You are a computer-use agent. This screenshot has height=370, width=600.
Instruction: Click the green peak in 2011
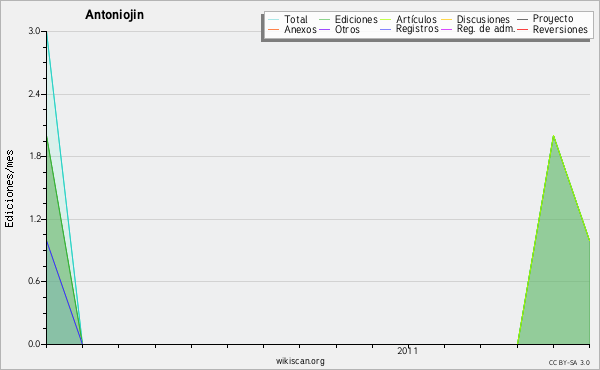click(553, 137)
